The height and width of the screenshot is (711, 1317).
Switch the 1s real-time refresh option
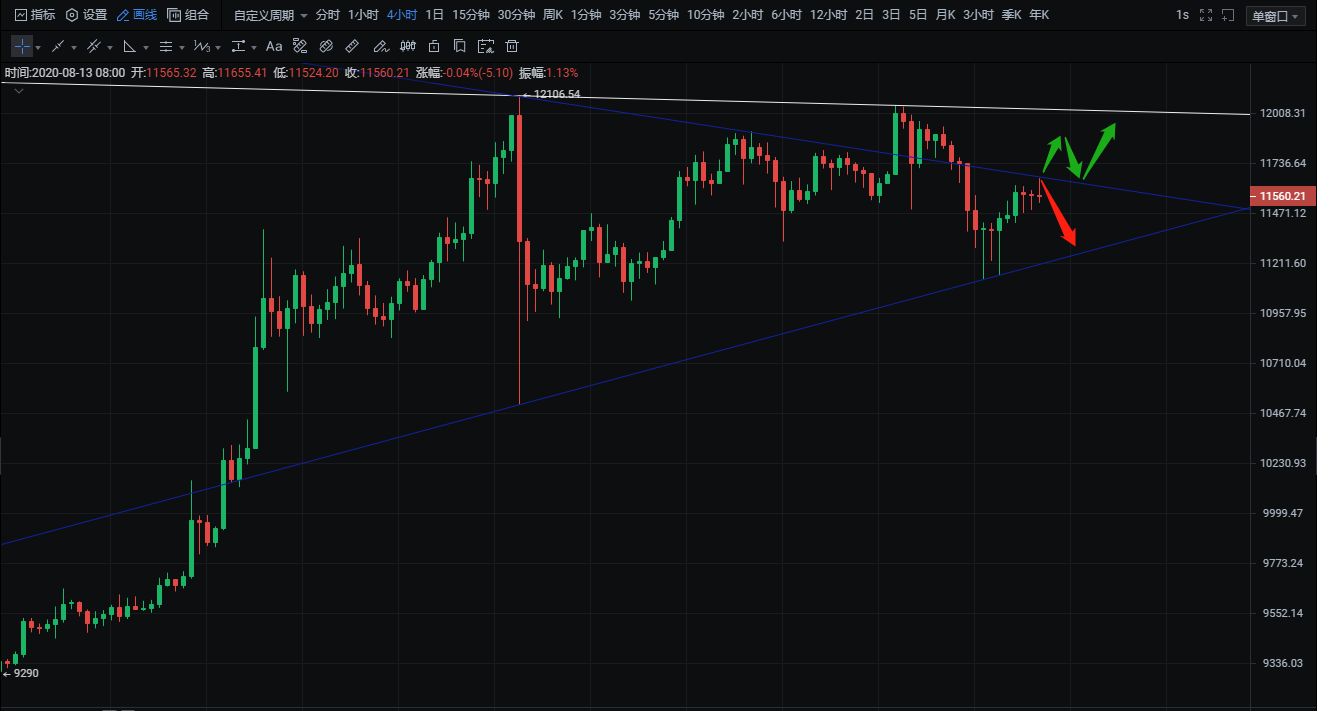[1182, 15]
